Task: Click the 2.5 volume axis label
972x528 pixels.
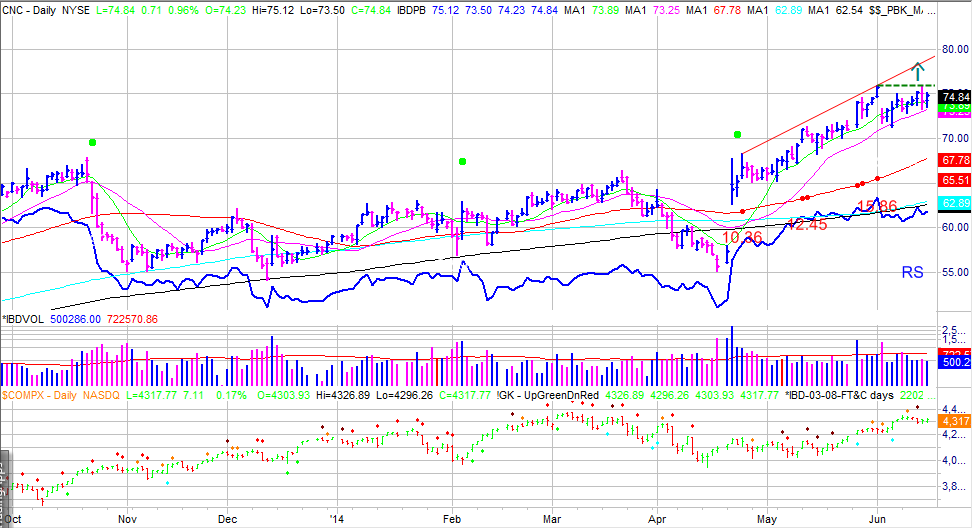Action: click(953, 329)
